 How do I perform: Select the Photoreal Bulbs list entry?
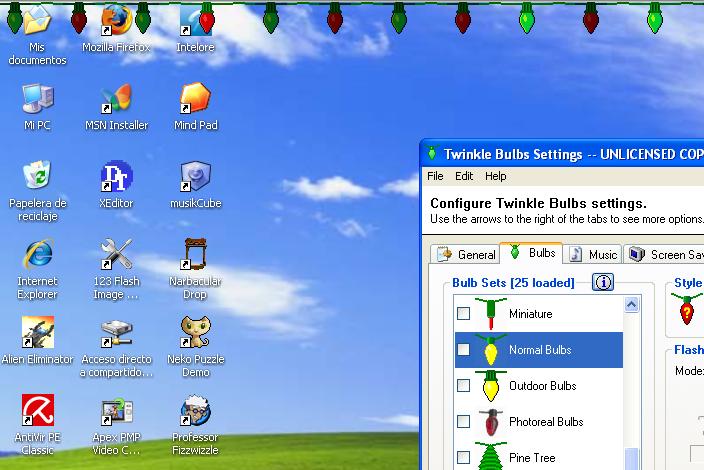(539, 422)
